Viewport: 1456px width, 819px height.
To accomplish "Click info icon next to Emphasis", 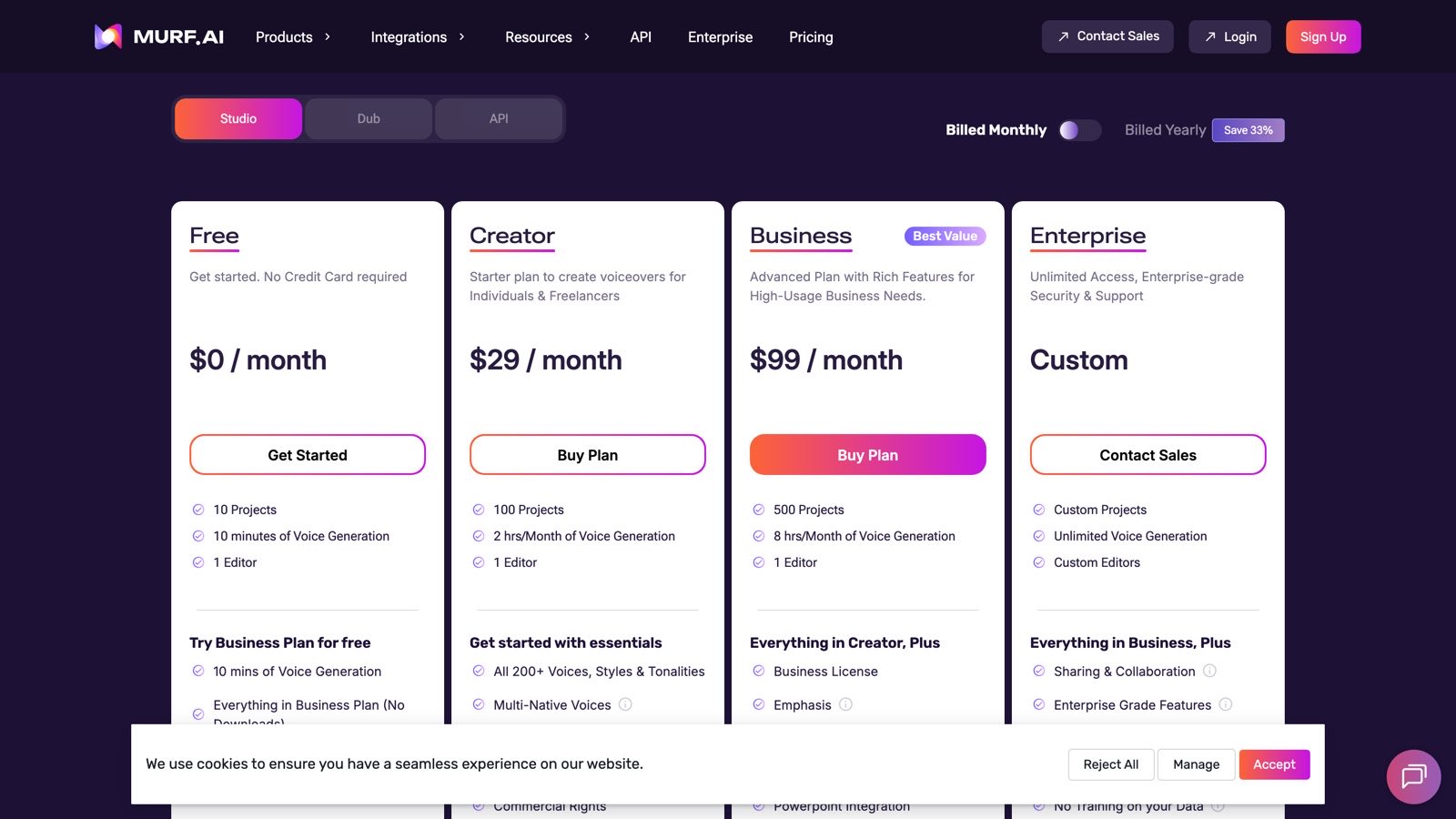I will click(x=845, y=704).
